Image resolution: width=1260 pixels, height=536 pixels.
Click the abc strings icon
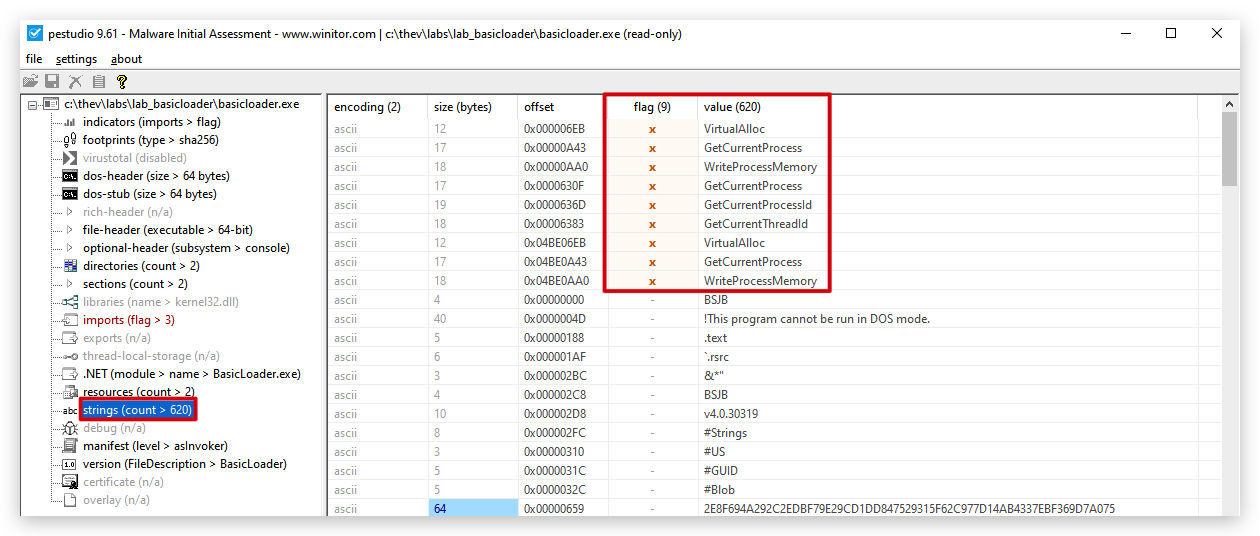pos(70,410)
